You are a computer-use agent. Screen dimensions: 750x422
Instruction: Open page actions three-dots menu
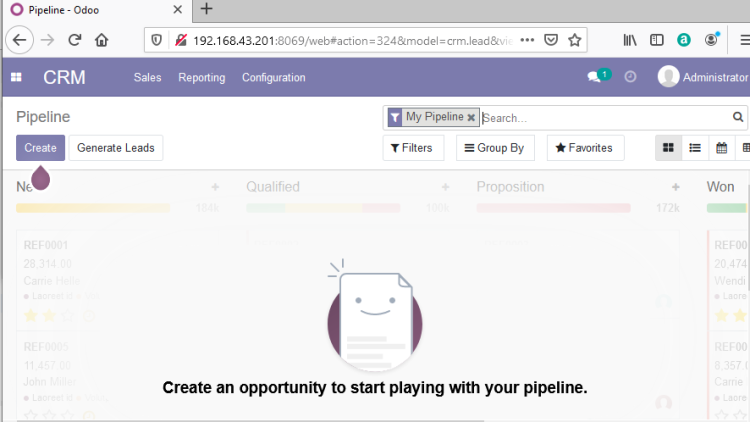[x=527, y=40]
